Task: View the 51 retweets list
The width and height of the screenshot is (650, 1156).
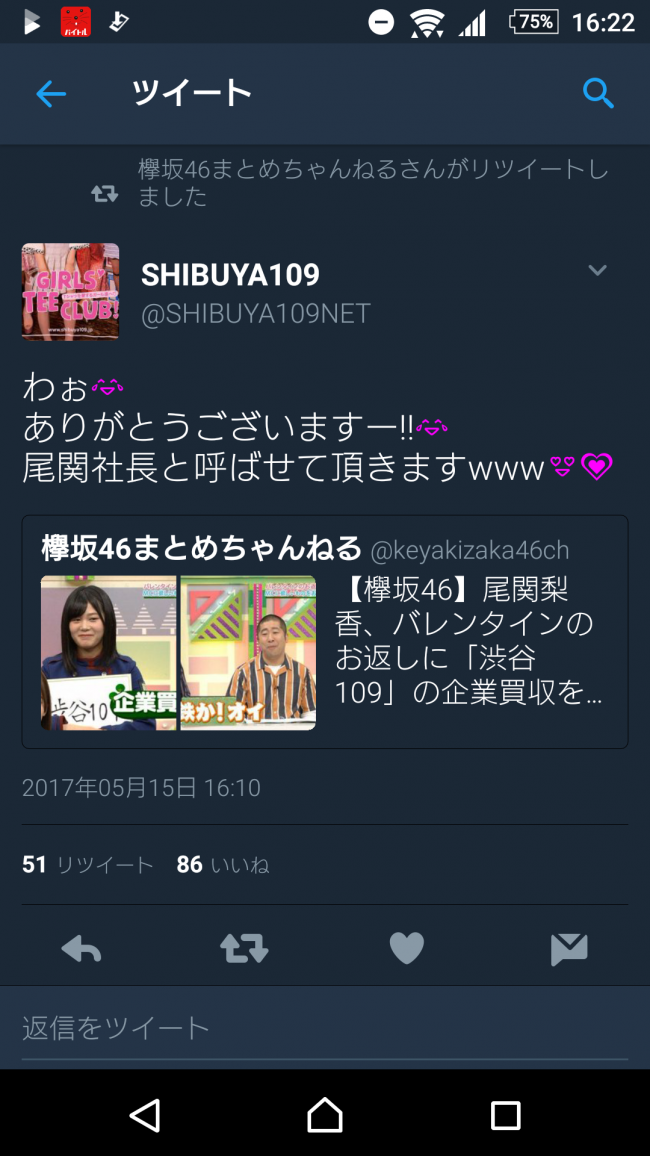Action: click(88, 864)
